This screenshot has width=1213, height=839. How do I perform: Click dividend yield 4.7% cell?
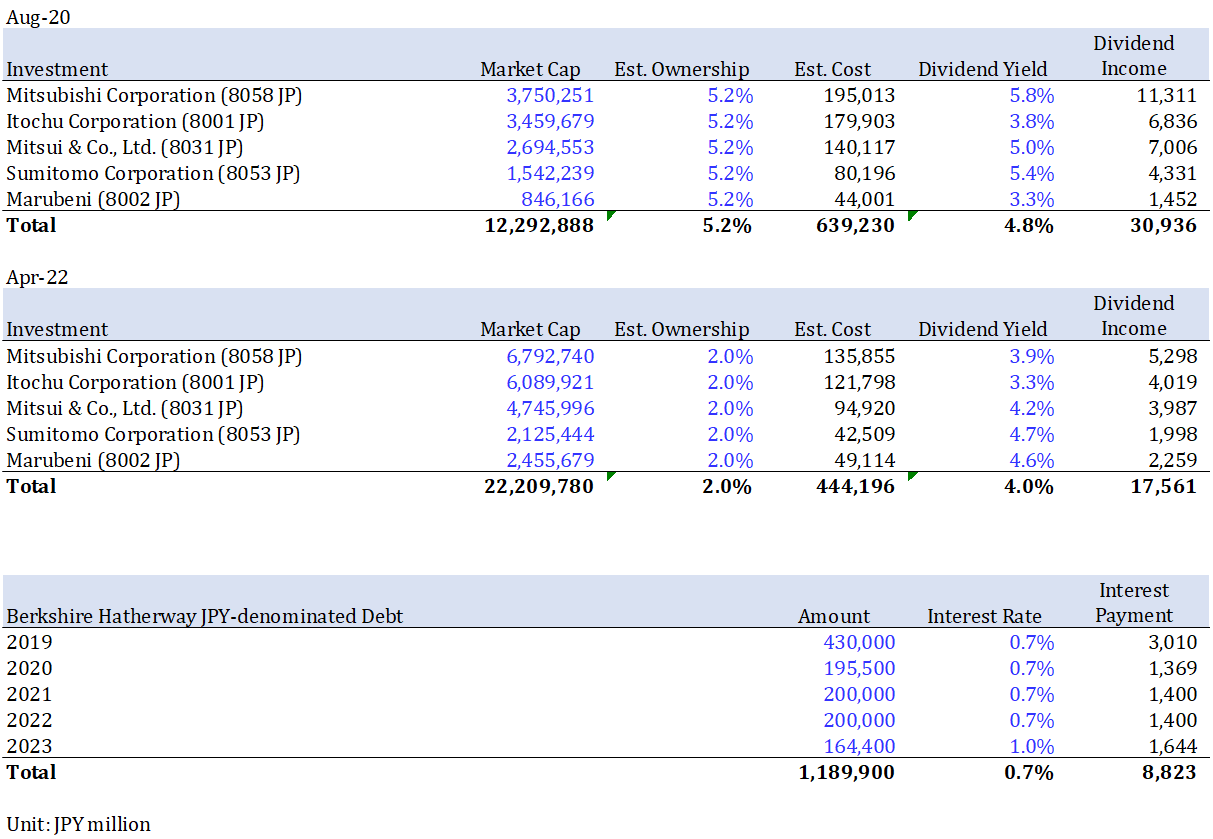1032,434
